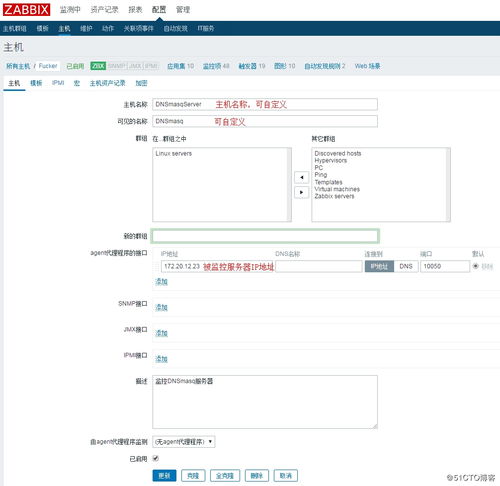
Task: Switch to the 主机 form tab
Action: [14, 83]
